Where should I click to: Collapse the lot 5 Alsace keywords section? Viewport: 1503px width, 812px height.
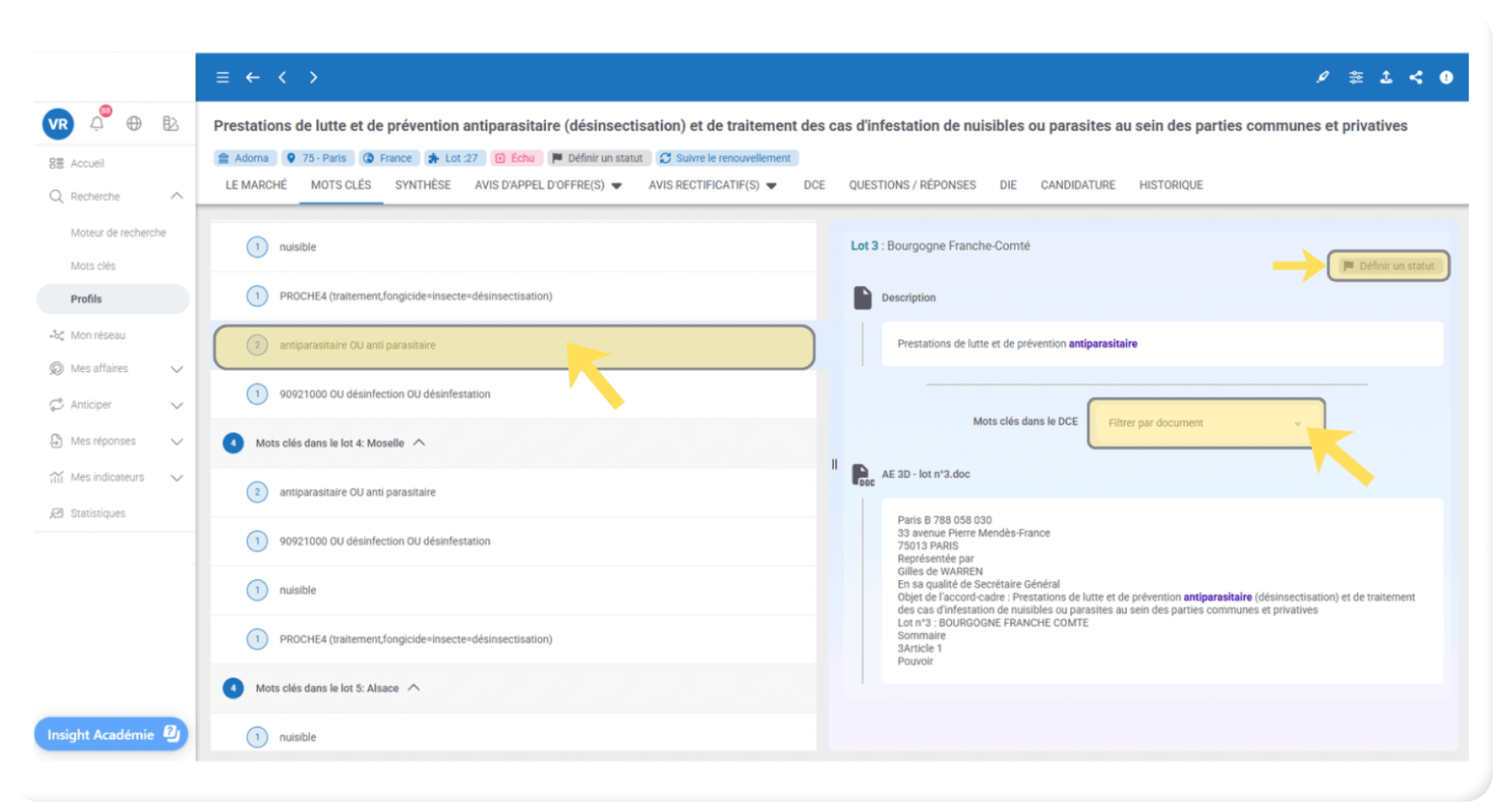(414, 687)
